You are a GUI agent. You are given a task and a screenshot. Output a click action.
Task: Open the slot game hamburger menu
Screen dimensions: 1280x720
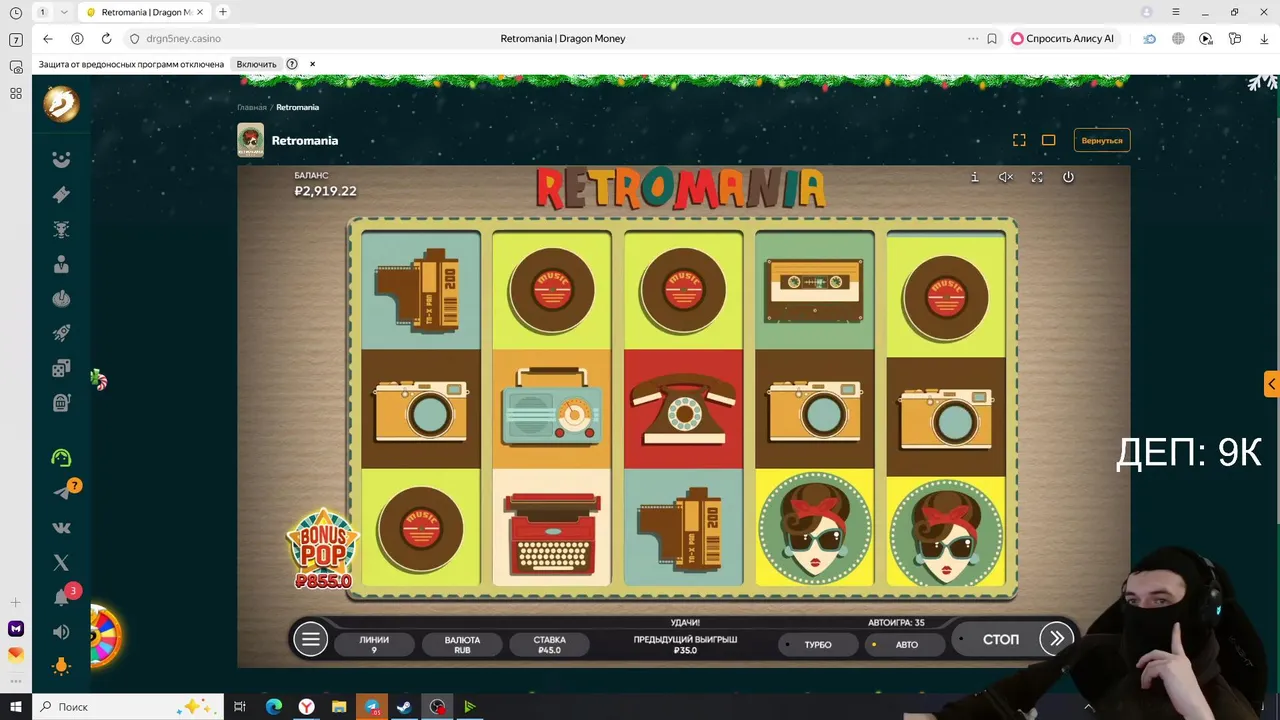coord(311,639)
